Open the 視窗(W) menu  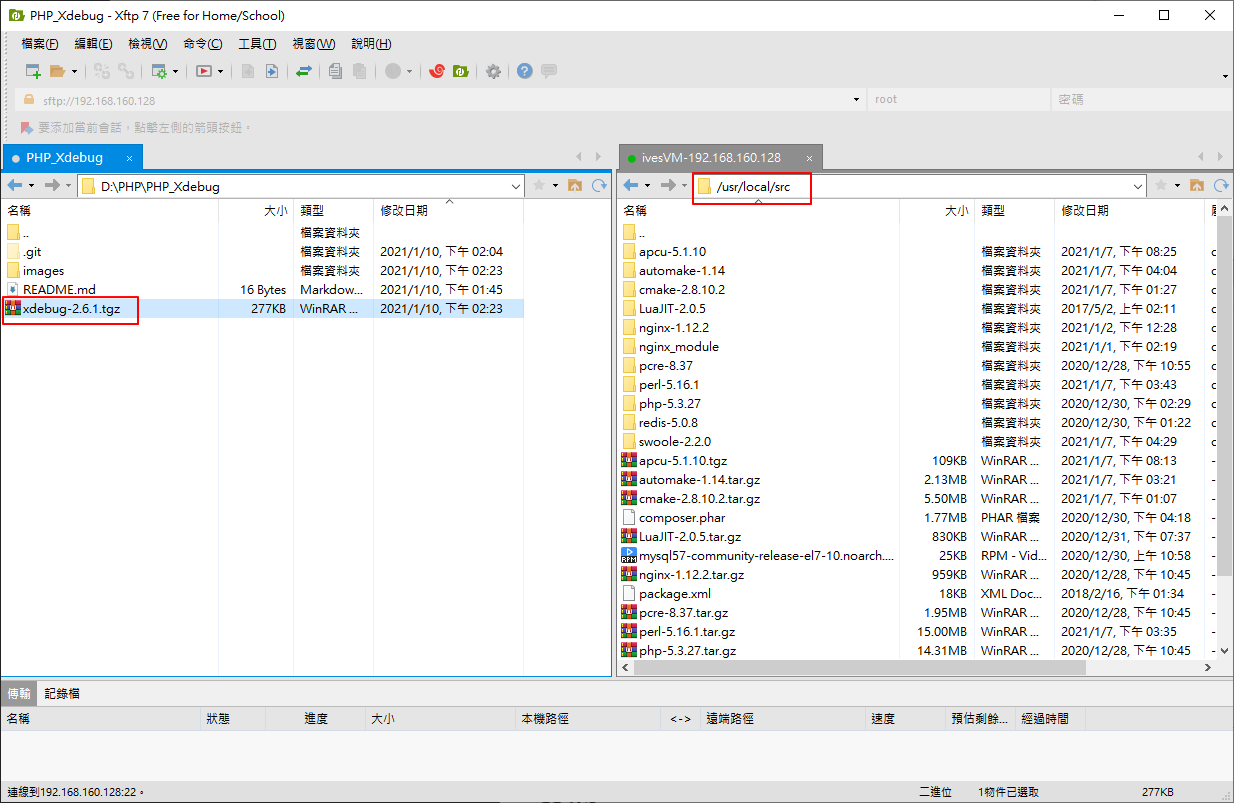point(314,44)
